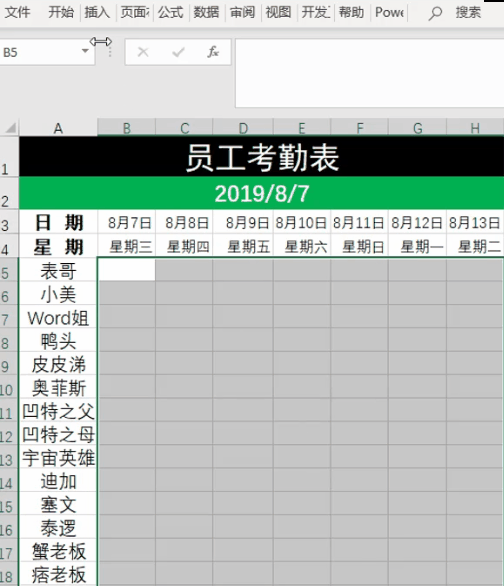Click the search magnifier icon

435,13
